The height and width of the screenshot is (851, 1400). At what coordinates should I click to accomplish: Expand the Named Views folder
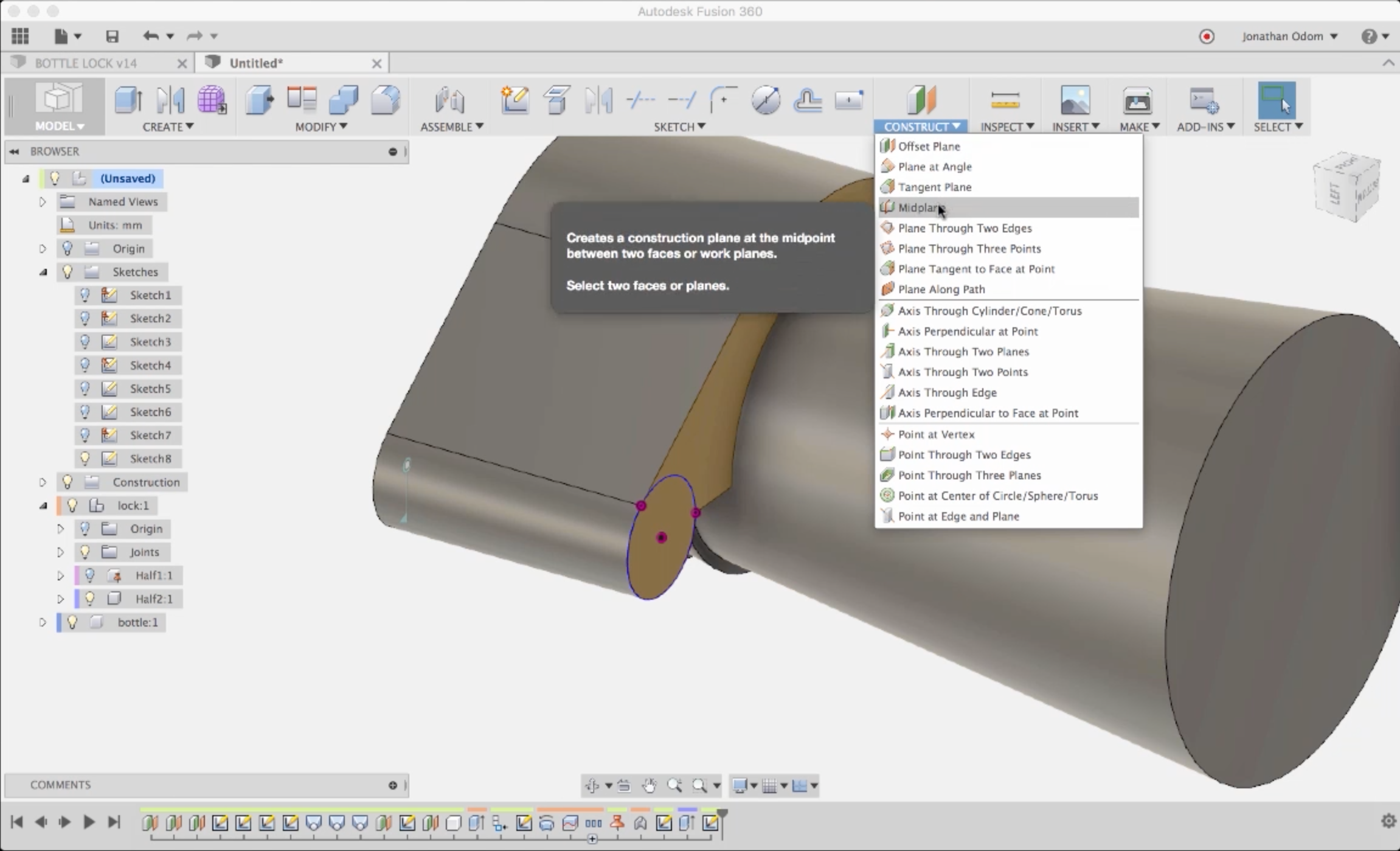(43, 201)
